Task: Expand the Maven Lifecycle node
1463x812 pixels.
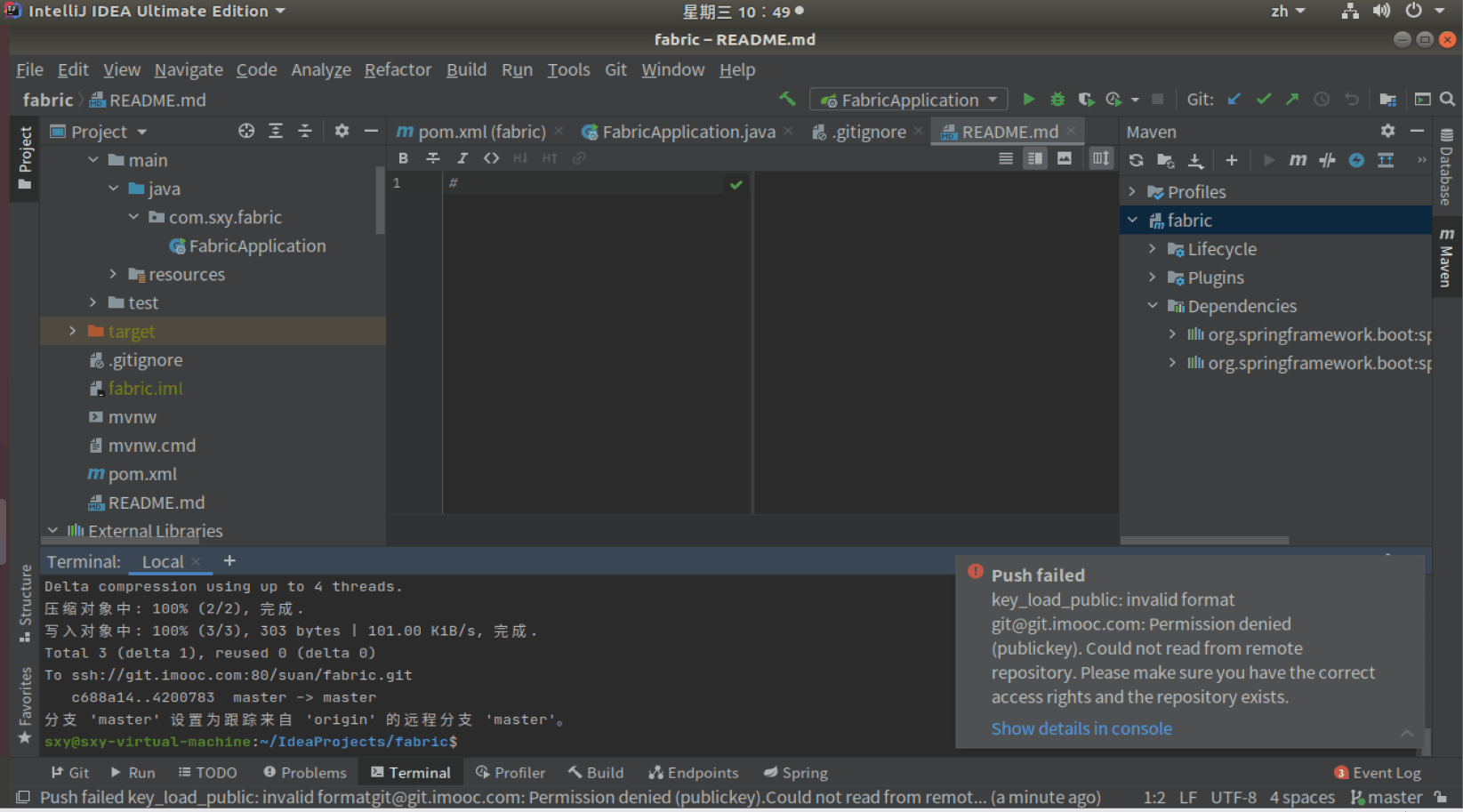Action: pos(1153,249)
